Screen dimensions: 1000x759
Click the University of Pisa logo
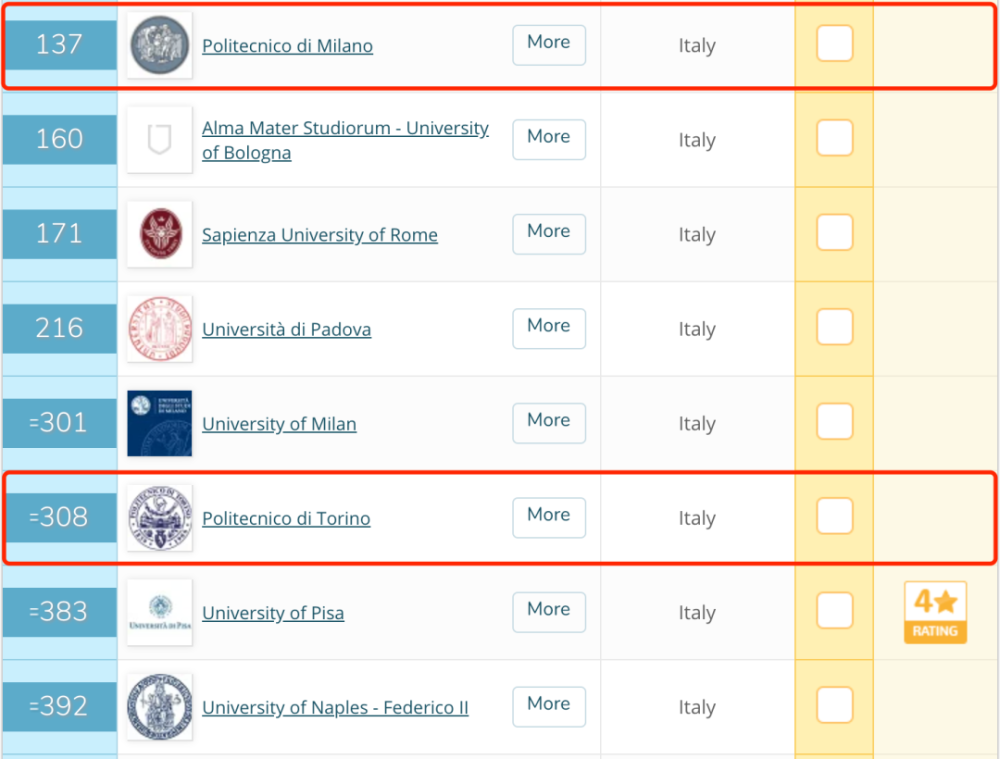(x=159, y=612)
